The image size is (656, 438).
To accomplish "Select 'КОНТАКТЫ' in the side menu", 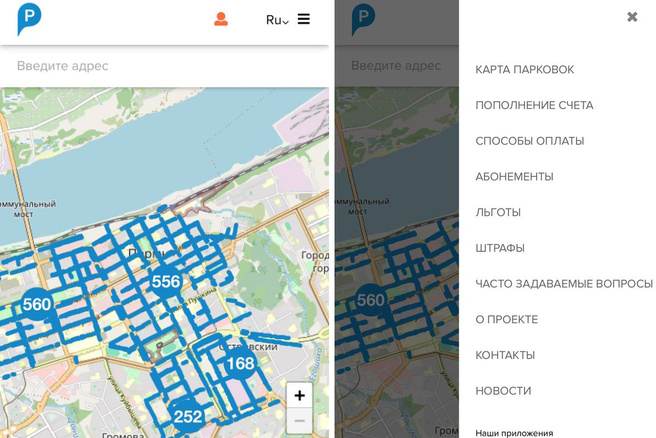I will pos(505,355).
